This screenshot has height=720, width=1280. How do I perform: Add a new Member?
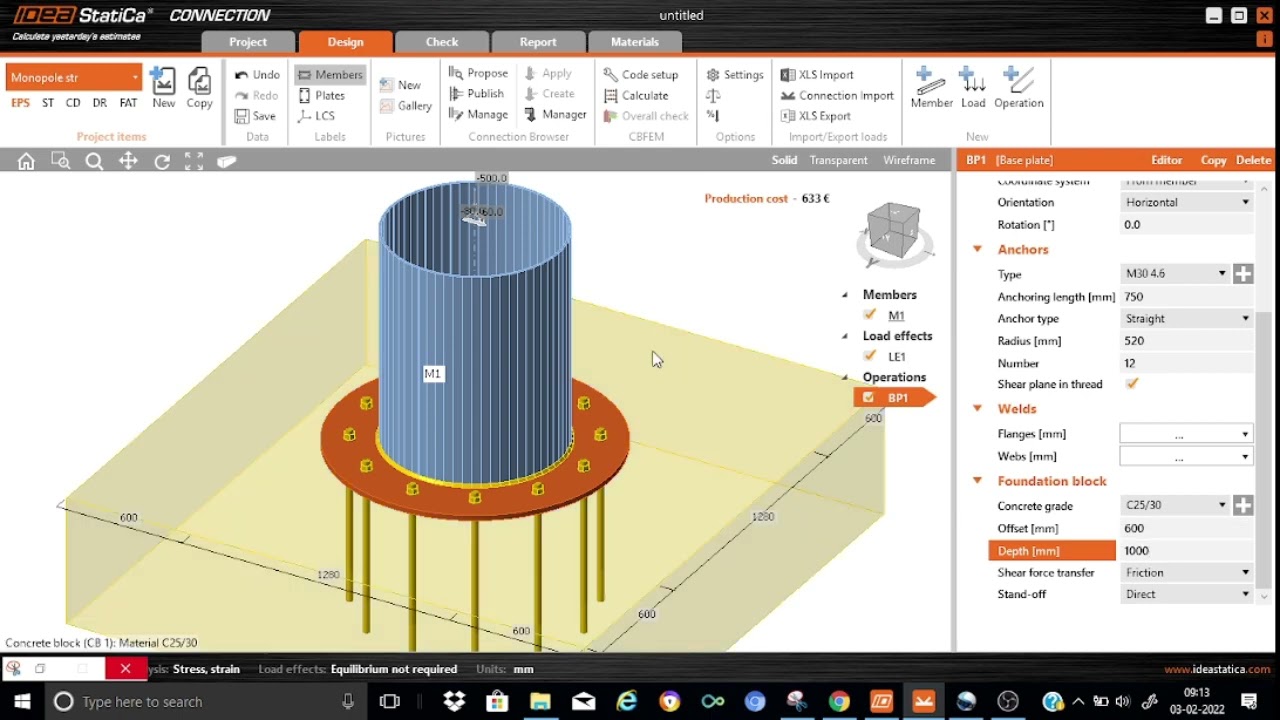pyautogui.click(x=931, y=88)
